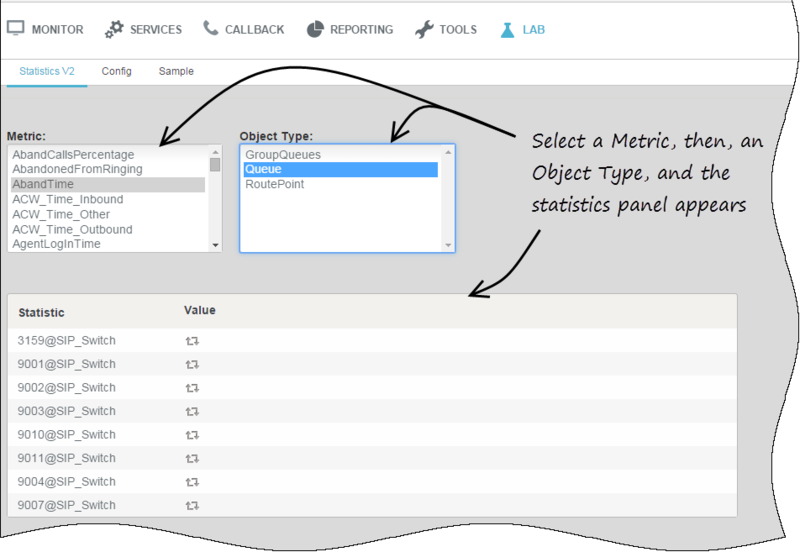Screen dimensions: 800x552
Task: Click the Value column header
Action: pos(199,310)
